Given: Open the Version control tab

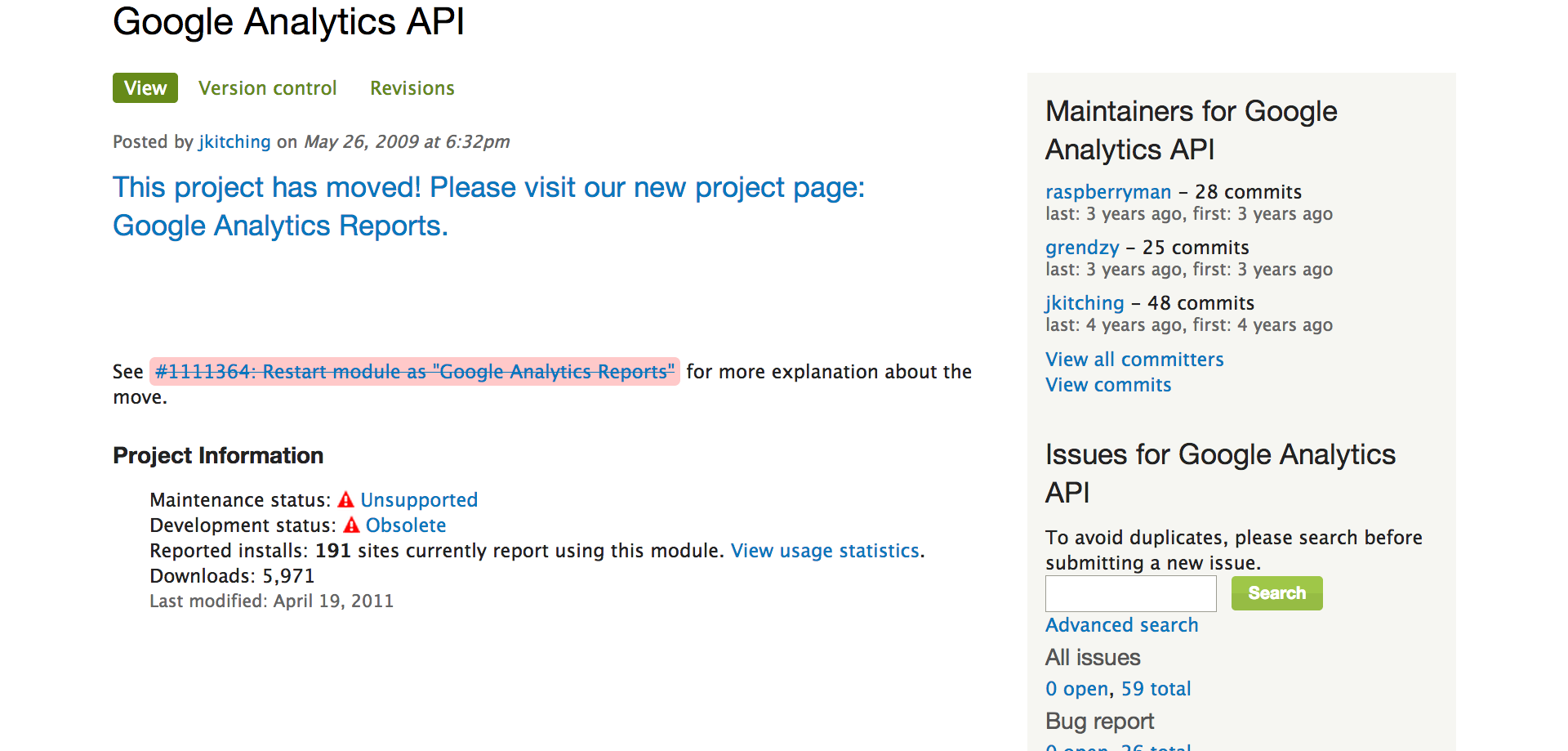Looking at the screenshot, I should coord(267,88).
